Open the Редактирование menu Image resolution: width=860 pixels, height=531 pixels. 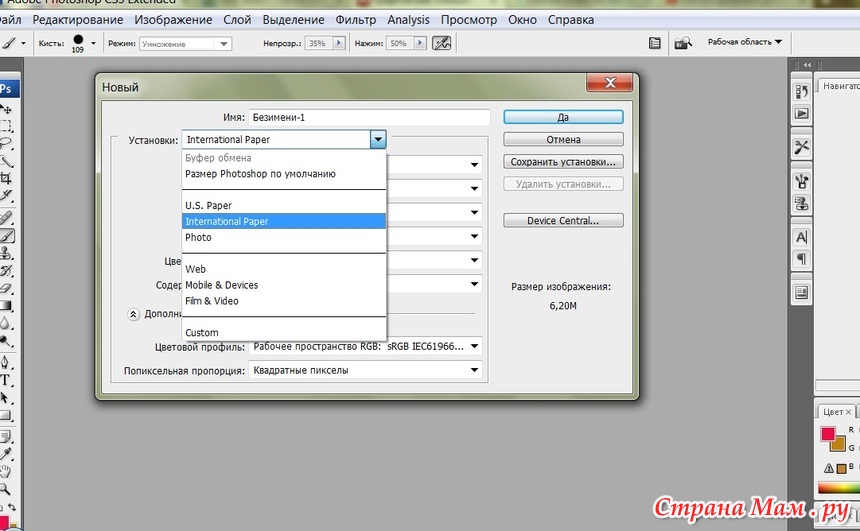coord(78,20)
